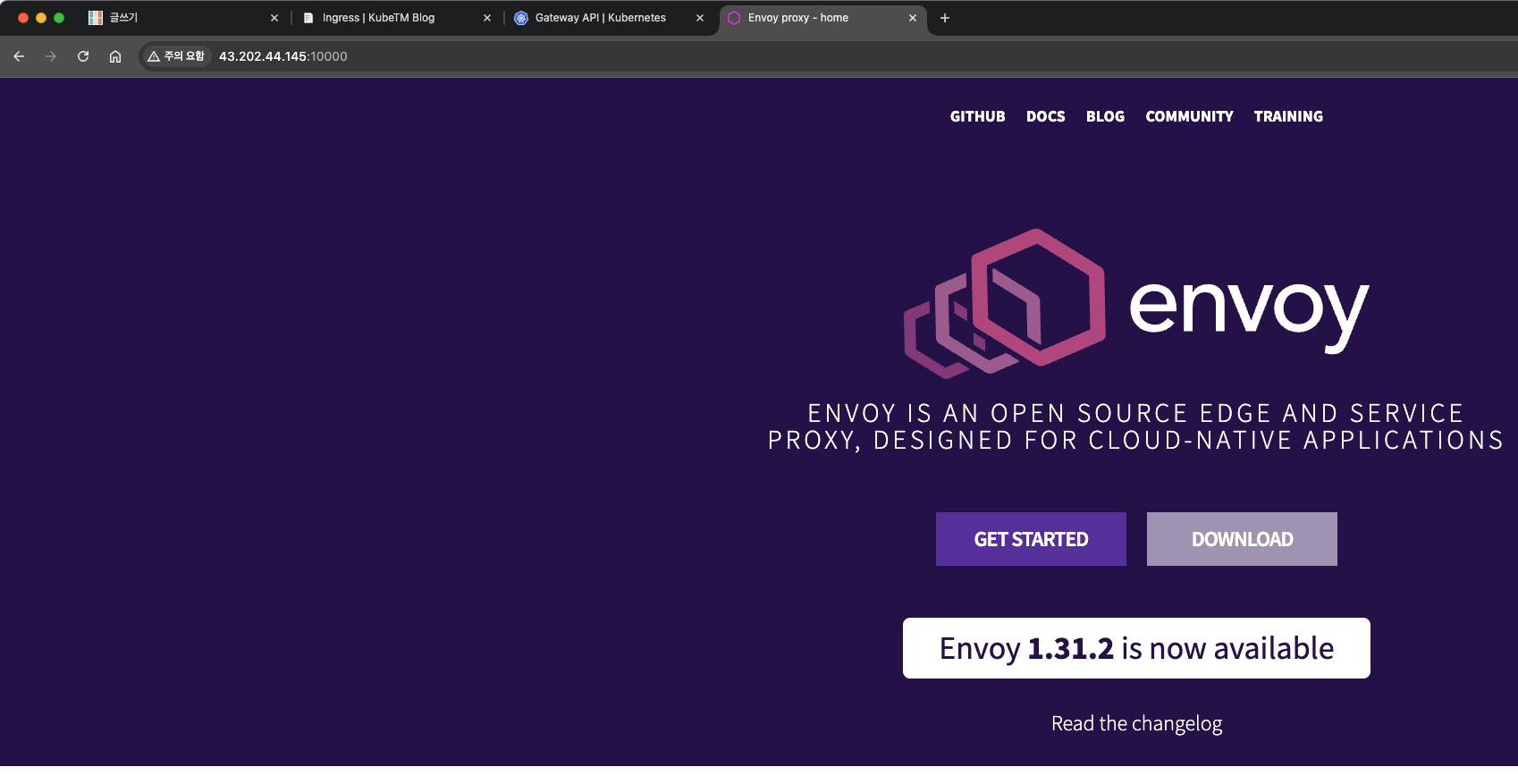
Task: Click the security warning badge in address bar
Action: [x=176, y=56]
